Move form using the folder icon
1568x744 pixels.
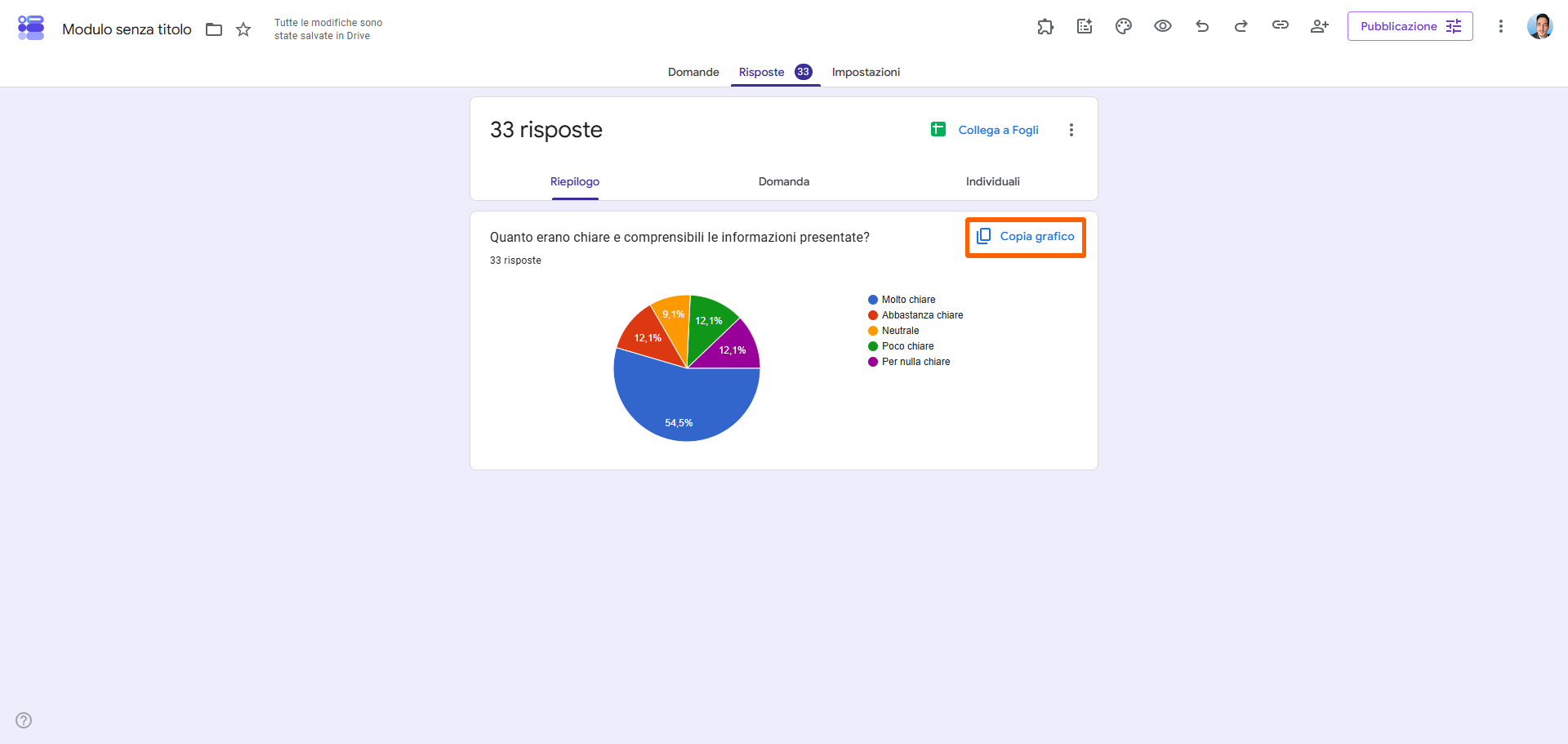click(214, 29)
